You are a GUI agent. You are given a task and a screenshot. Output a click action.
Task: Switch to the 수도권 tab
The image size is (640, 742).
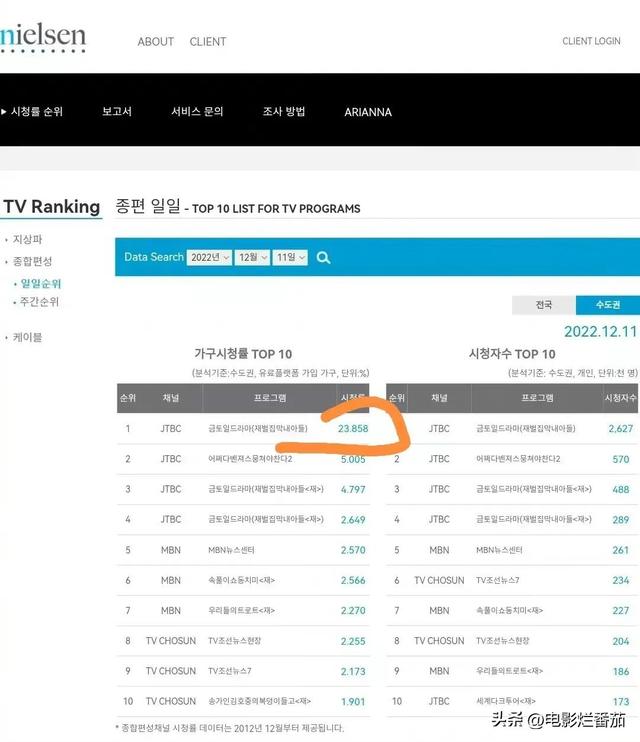pyautogui.click(x=608, y=305)
